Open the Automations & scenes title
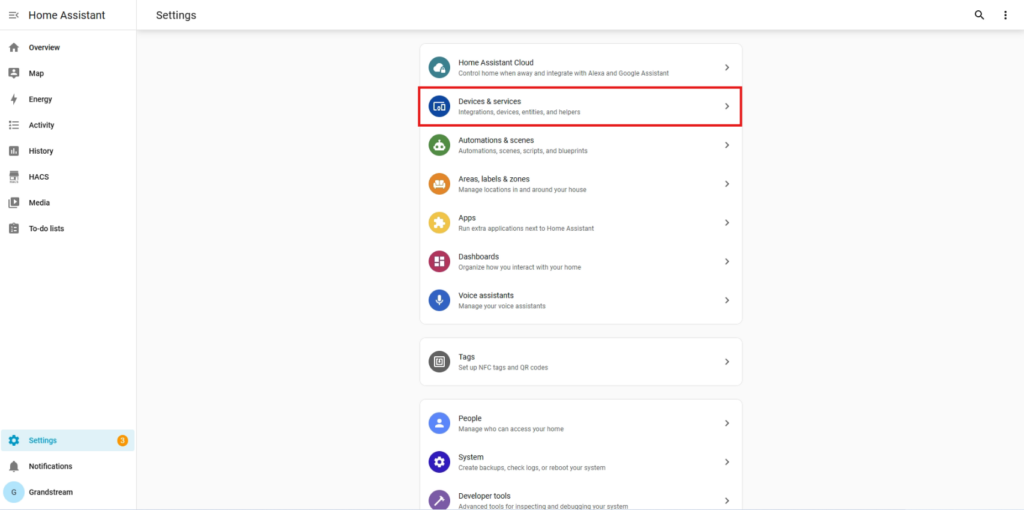 [x=496, y=140]
